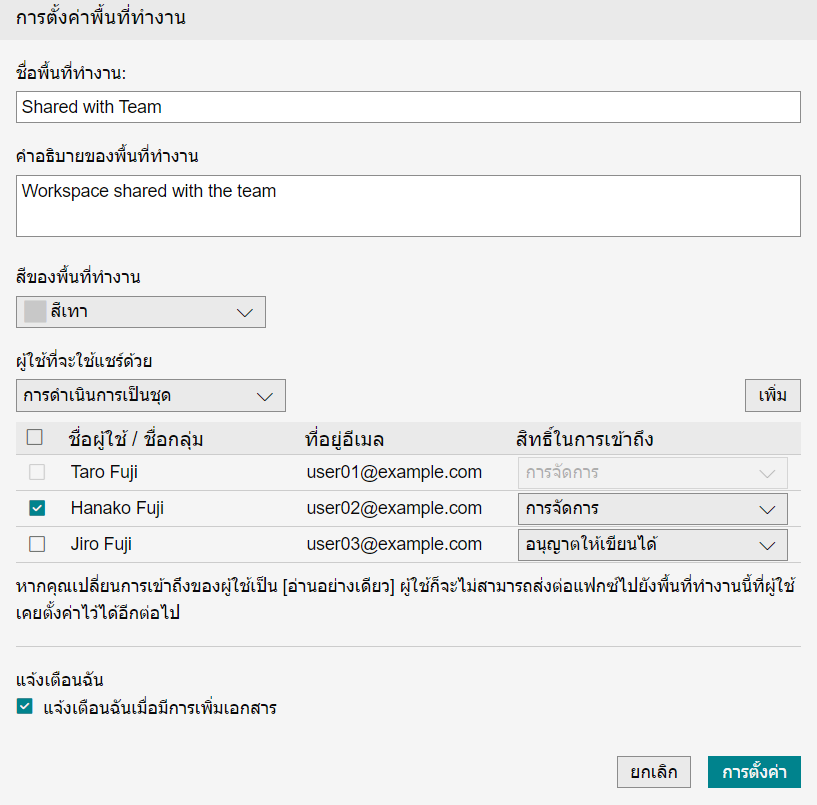The image size is (817, 805).
Task: Click the ยกเลิก (Cancel) button
Action: [653, 771]
